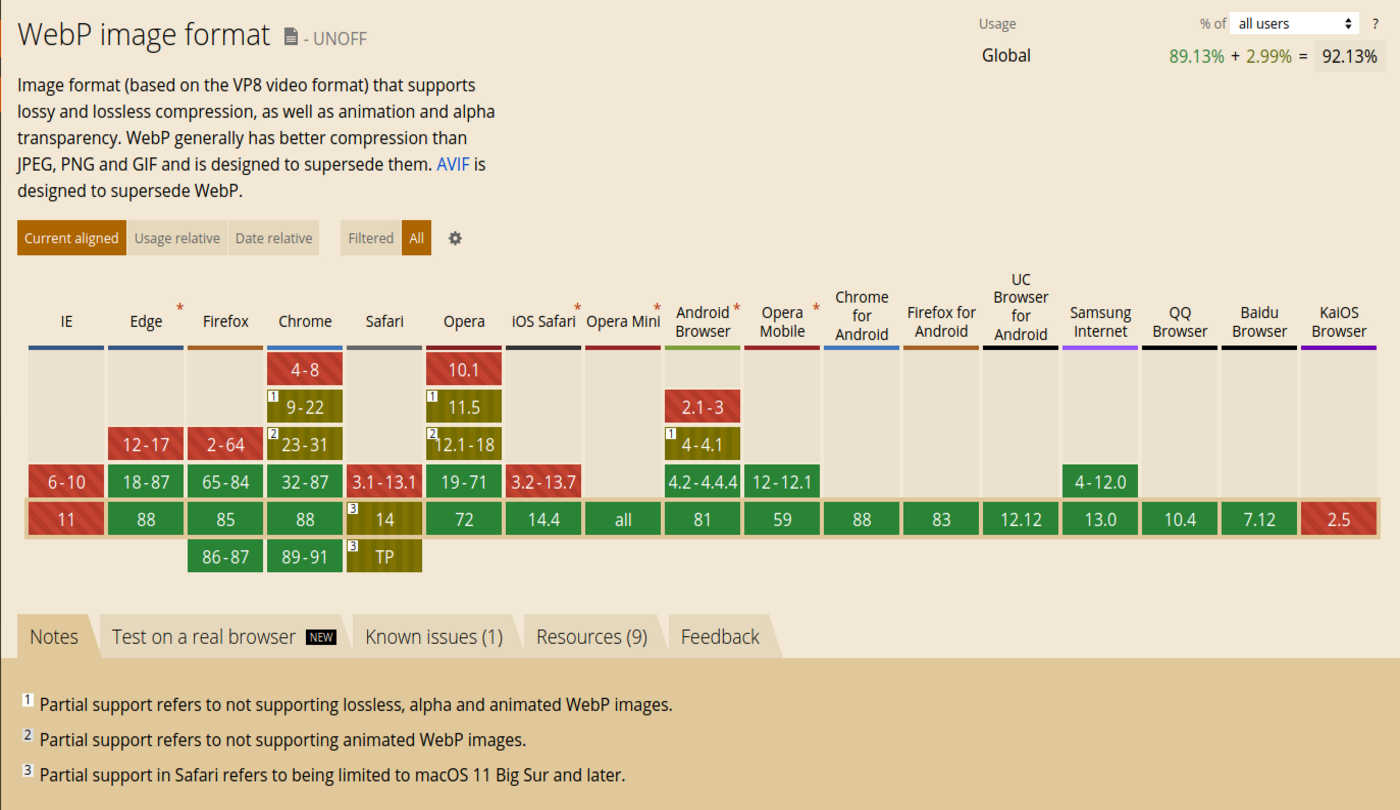1400x810 pixels.
Task: Click the document icon beside UNOFF status
Action: click(x=291, y=37)
